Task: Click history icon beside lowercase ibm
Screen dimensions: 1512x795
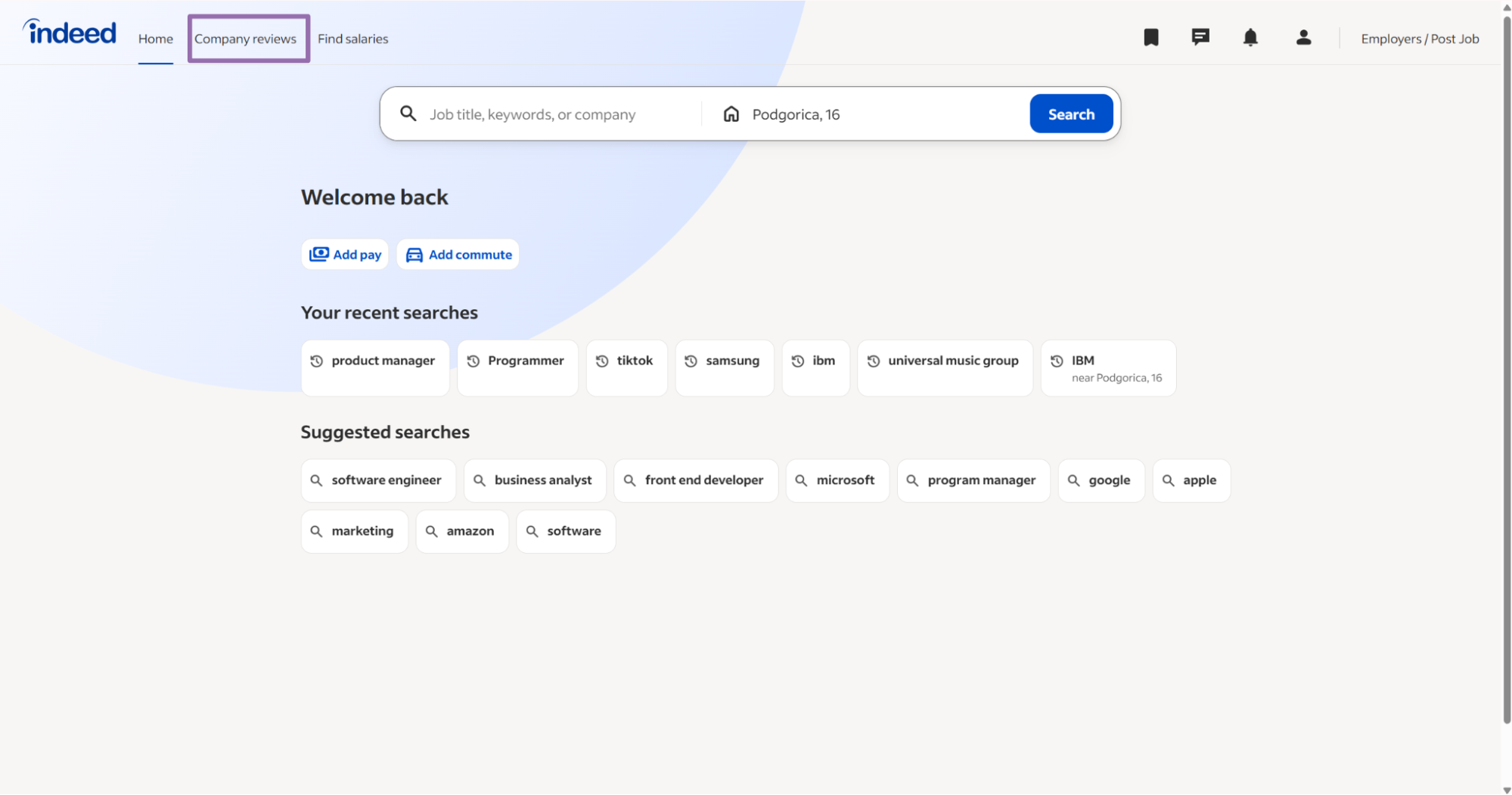Action: point(797,361)
